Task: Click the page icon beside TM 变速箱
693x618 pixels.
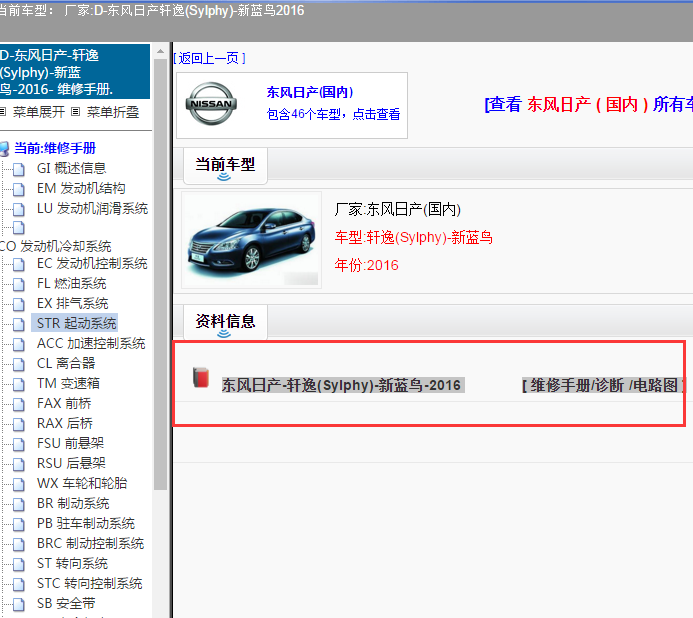Action: click(x=19, y=384)
